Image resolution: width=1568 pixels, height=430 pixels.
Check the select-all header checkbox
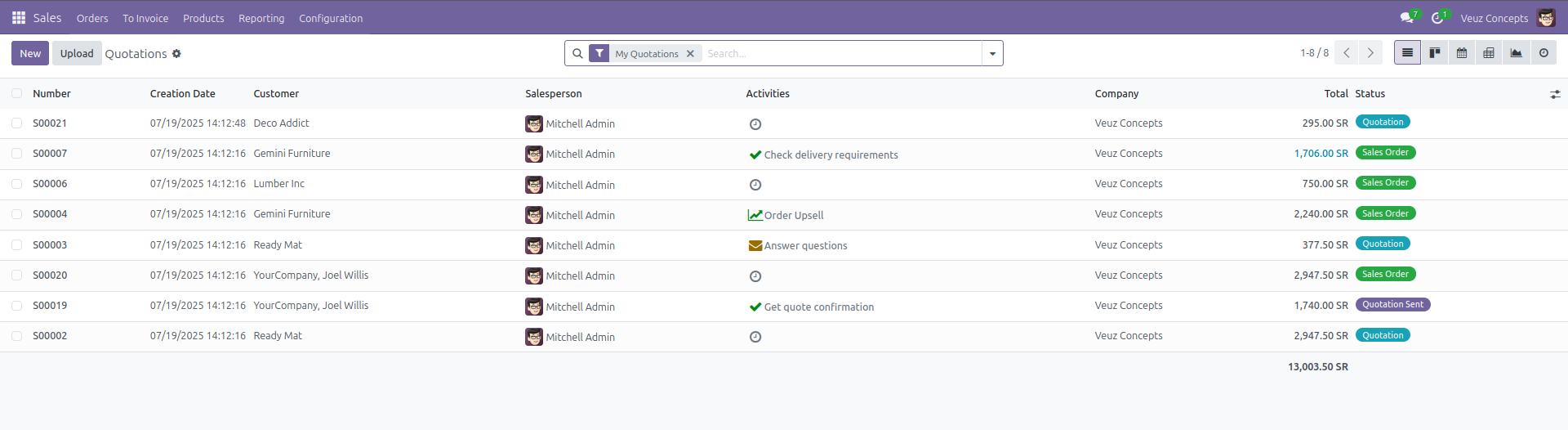tap(16, 94)
